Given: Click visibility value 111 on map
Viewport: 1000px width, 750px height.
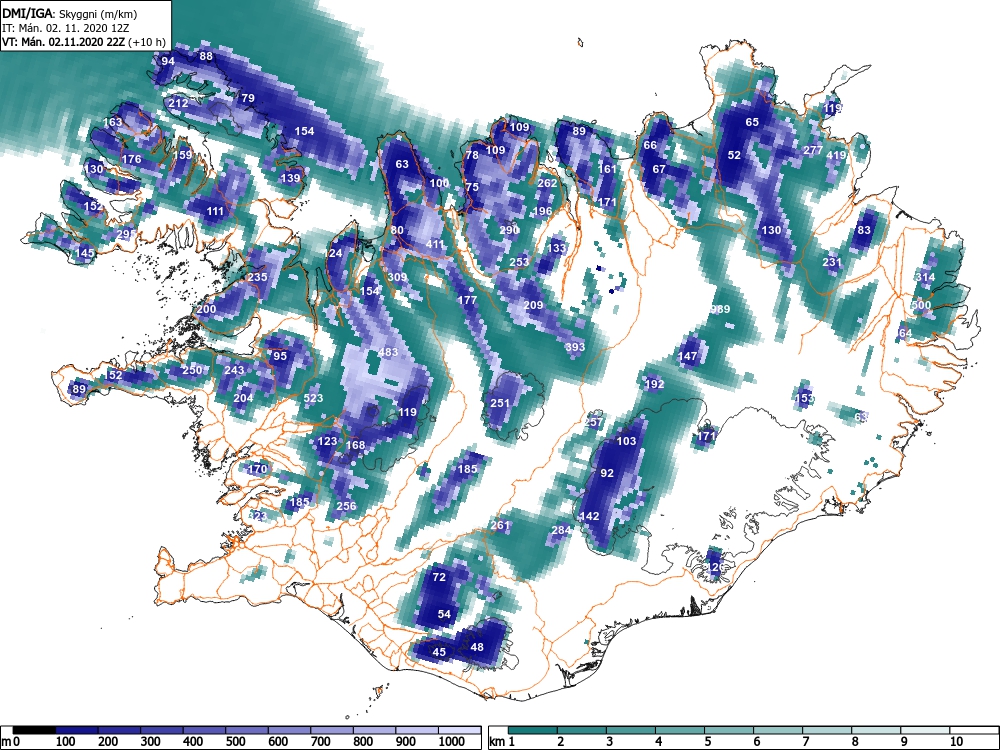Looking at the screenshot, I should [x=215, y=211].
